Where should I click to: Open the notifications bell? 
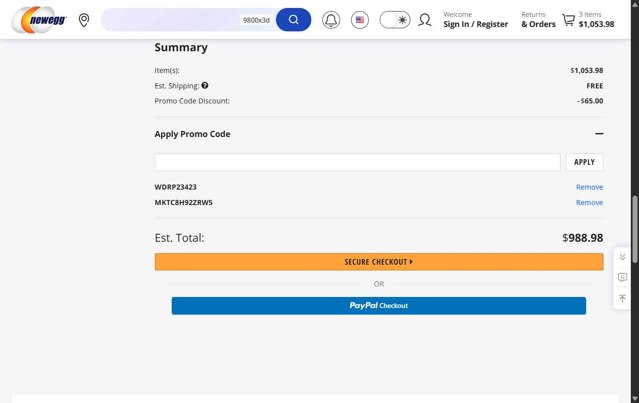point(331,20)
